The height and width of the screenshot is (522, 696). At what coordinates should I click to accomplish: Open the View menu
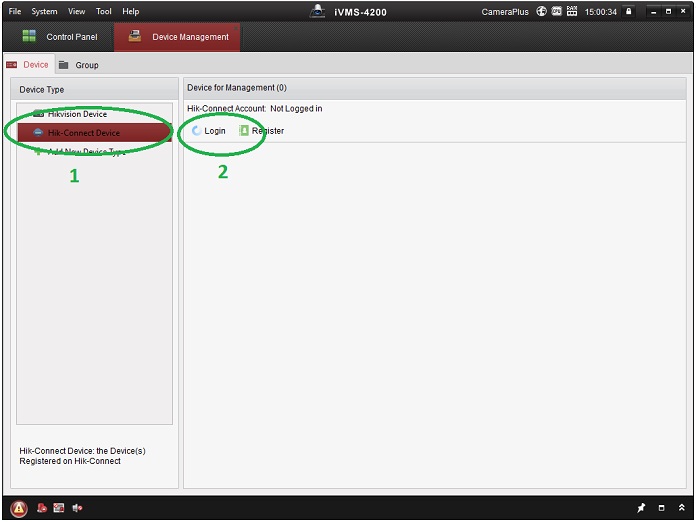76,11
